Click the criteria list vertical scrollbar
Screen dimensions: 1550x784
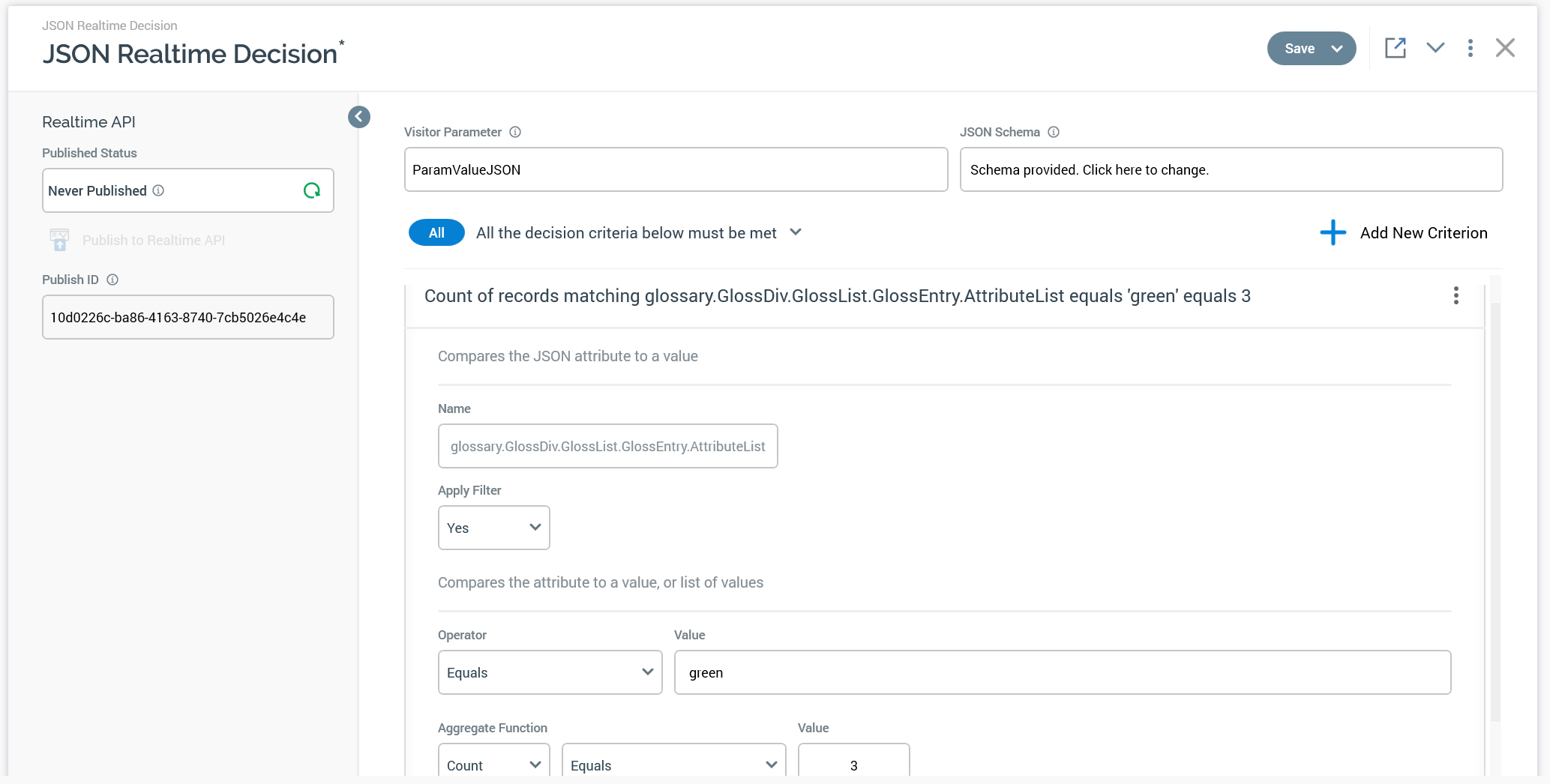[x=1495, y=510]
